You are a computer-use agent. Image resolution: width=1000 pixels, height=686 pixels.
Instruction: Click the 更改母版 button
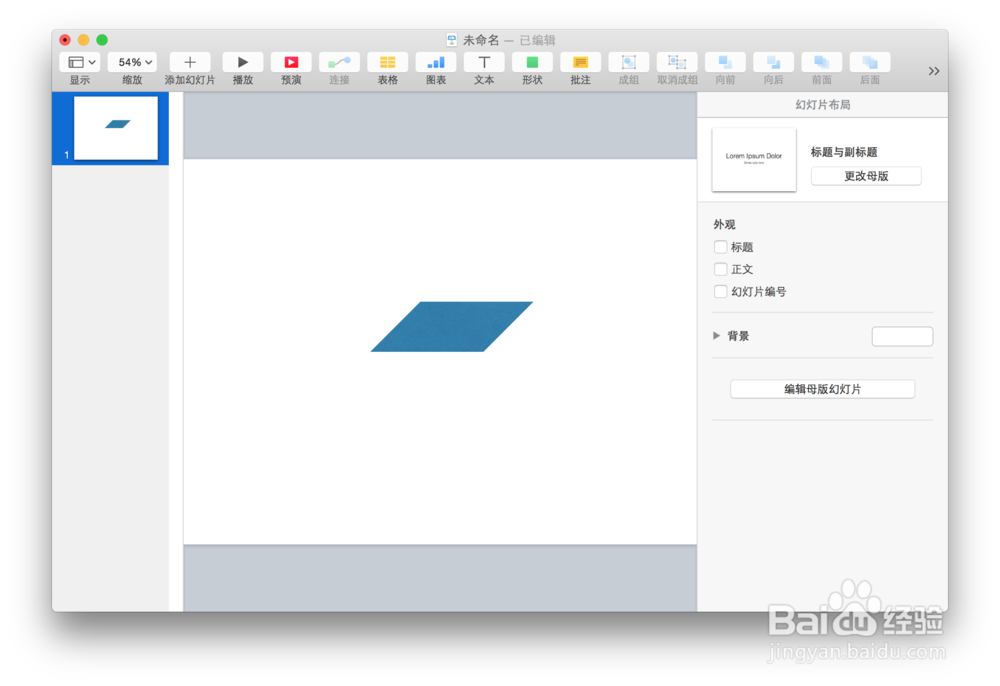click(x=866, y=175)
